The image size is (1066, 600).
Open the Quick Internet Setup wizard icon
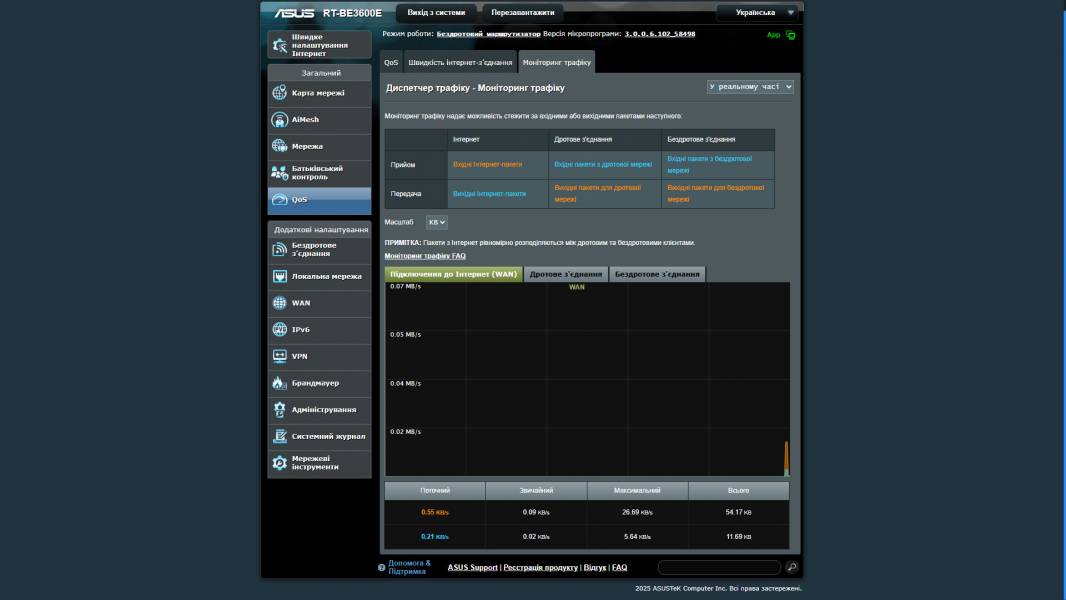pos(279,45)
